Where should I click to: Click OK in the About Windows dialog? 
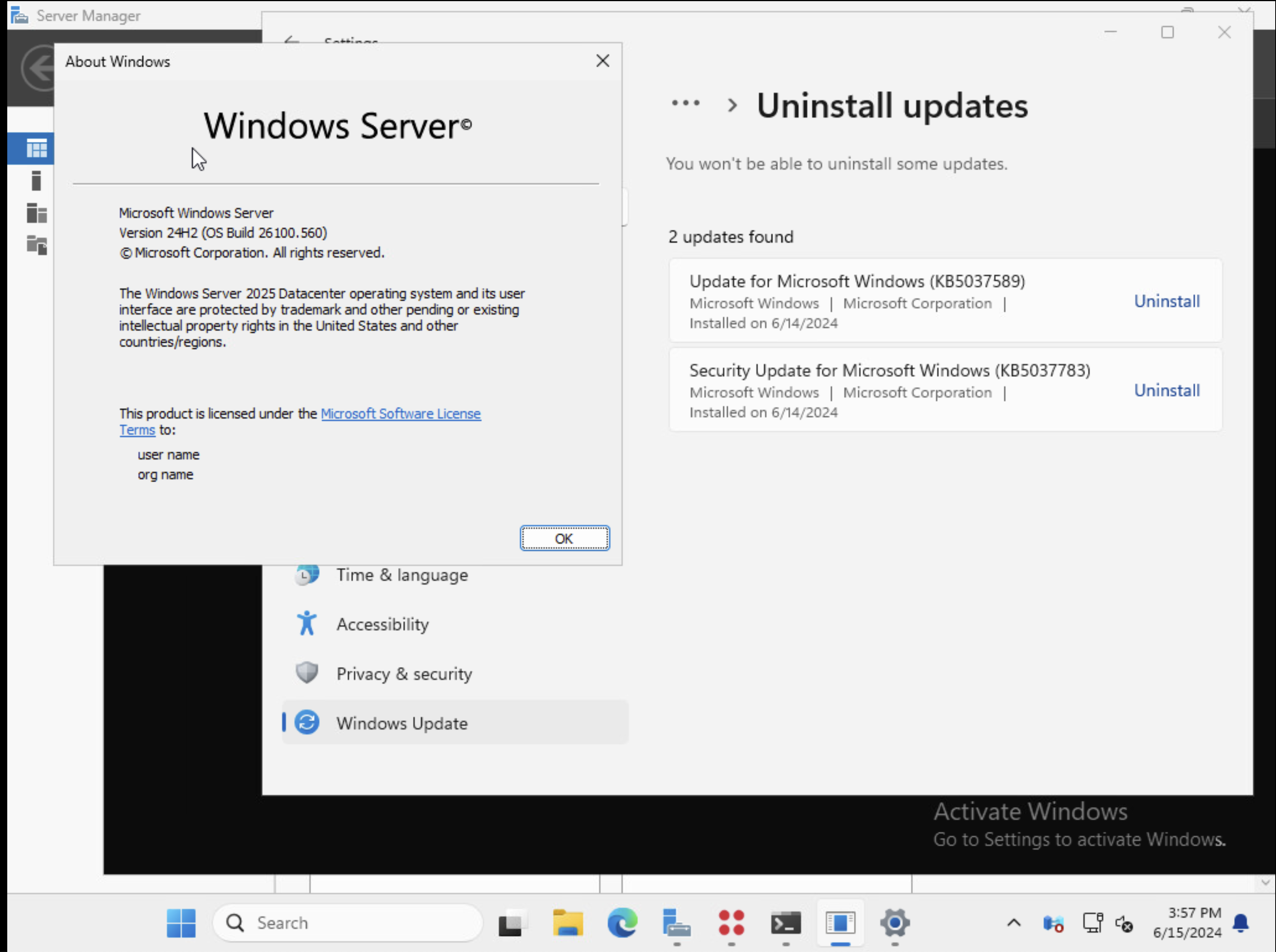tap(564, 538)
